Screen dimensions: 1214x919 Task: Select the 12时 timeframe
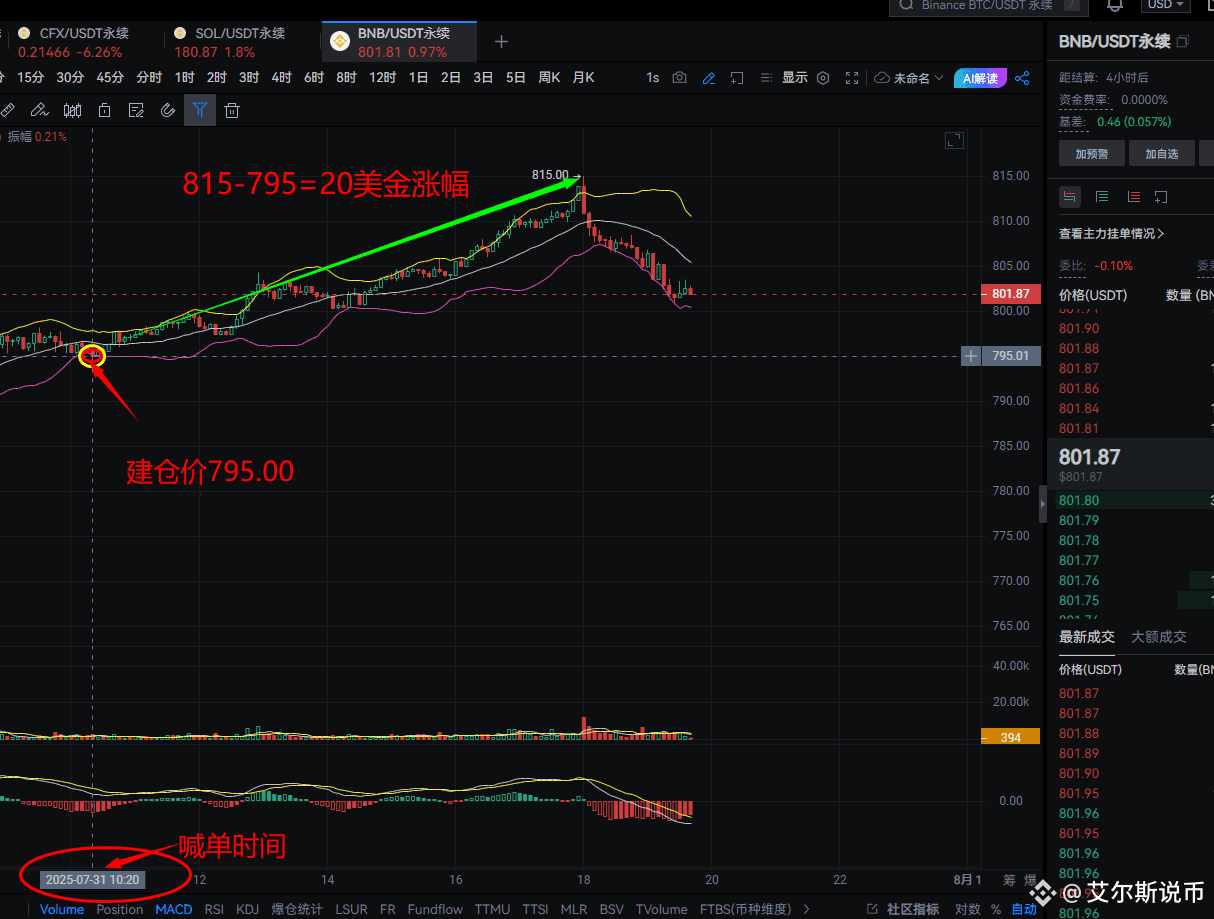(x=382, y=78)
